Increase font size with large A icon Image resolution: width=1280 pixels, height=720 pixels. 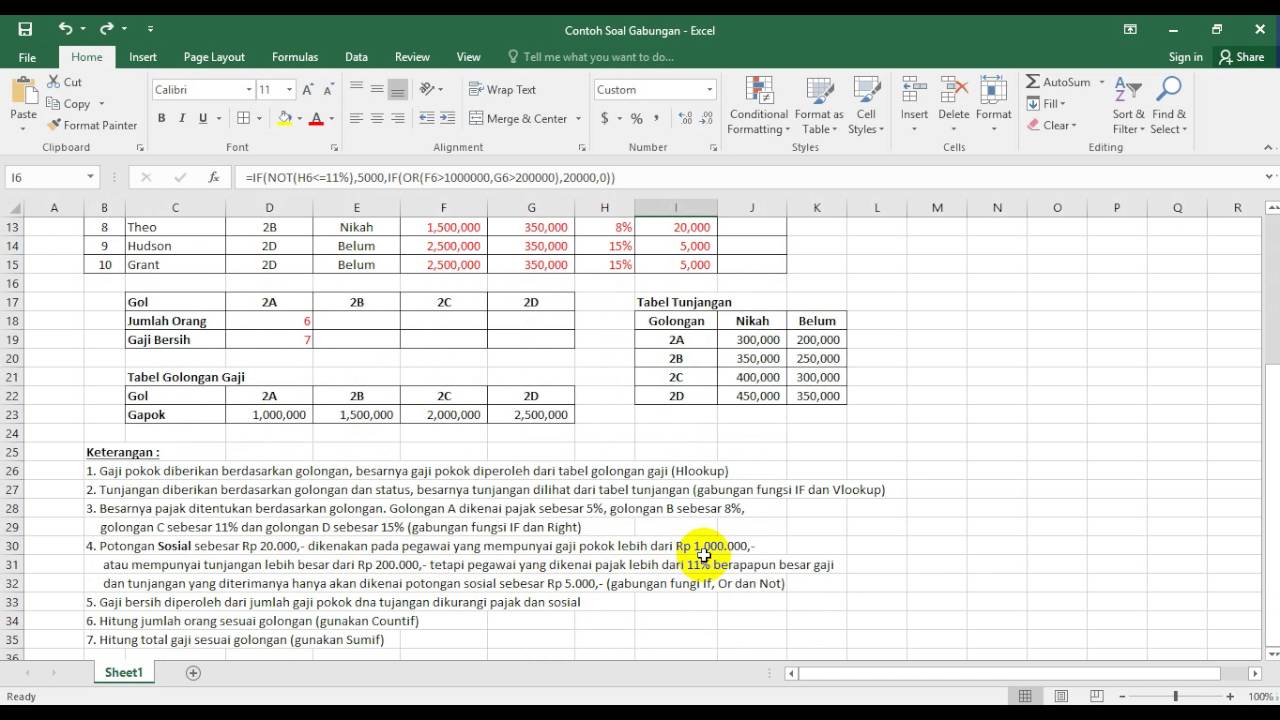click(308, 89)
